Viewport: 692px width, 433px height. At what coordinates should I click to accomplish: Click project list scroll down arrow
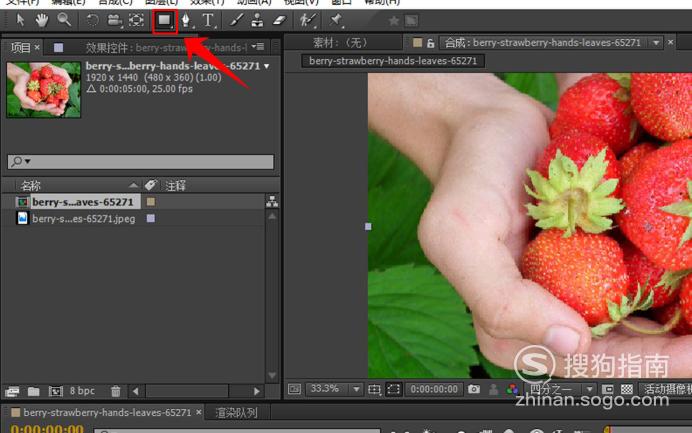coord(272,376)
